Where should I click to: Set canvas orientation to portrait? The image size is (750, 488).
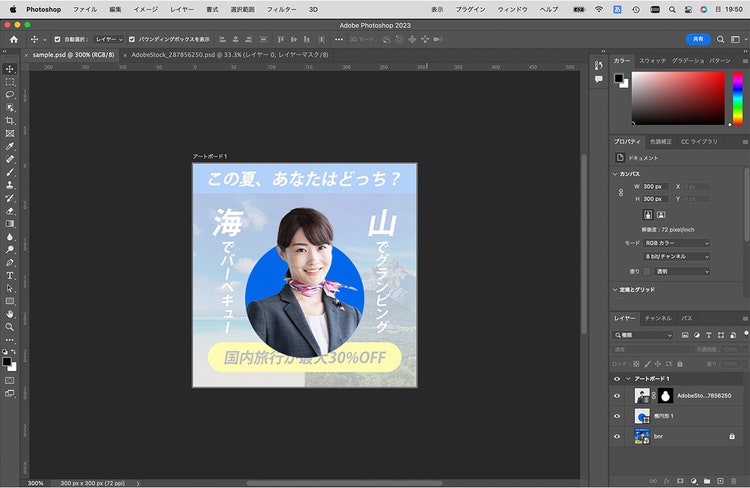(648, 215)
